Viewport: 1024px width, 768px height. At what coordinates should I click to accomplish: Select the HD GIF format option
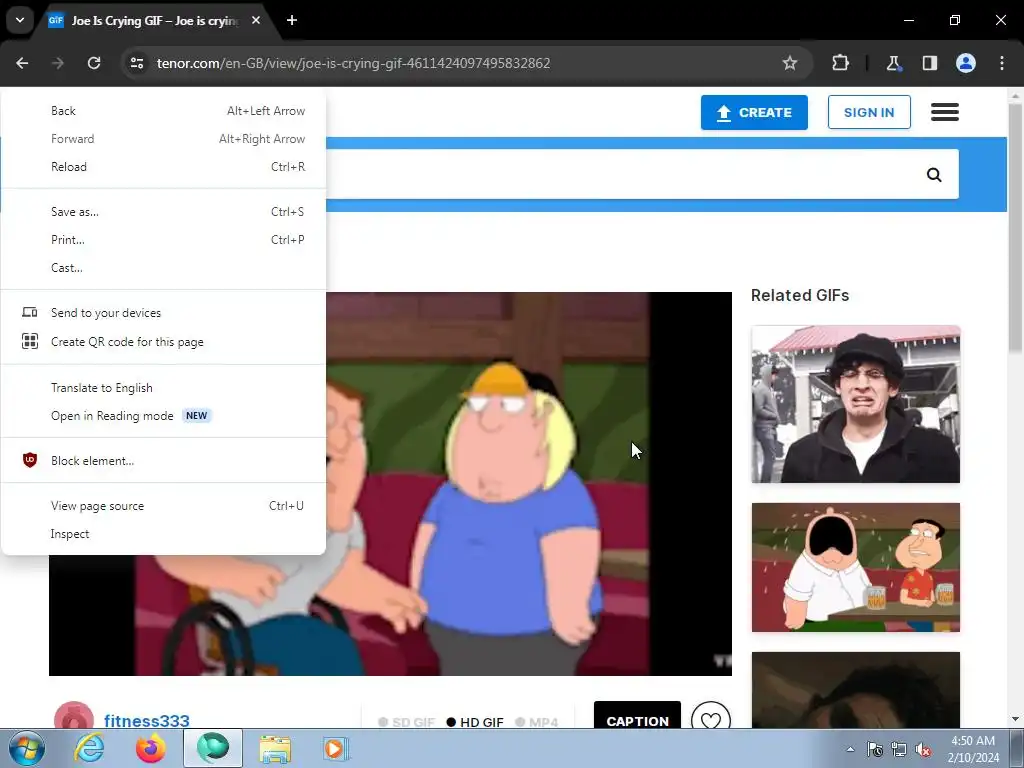(475, 722)
